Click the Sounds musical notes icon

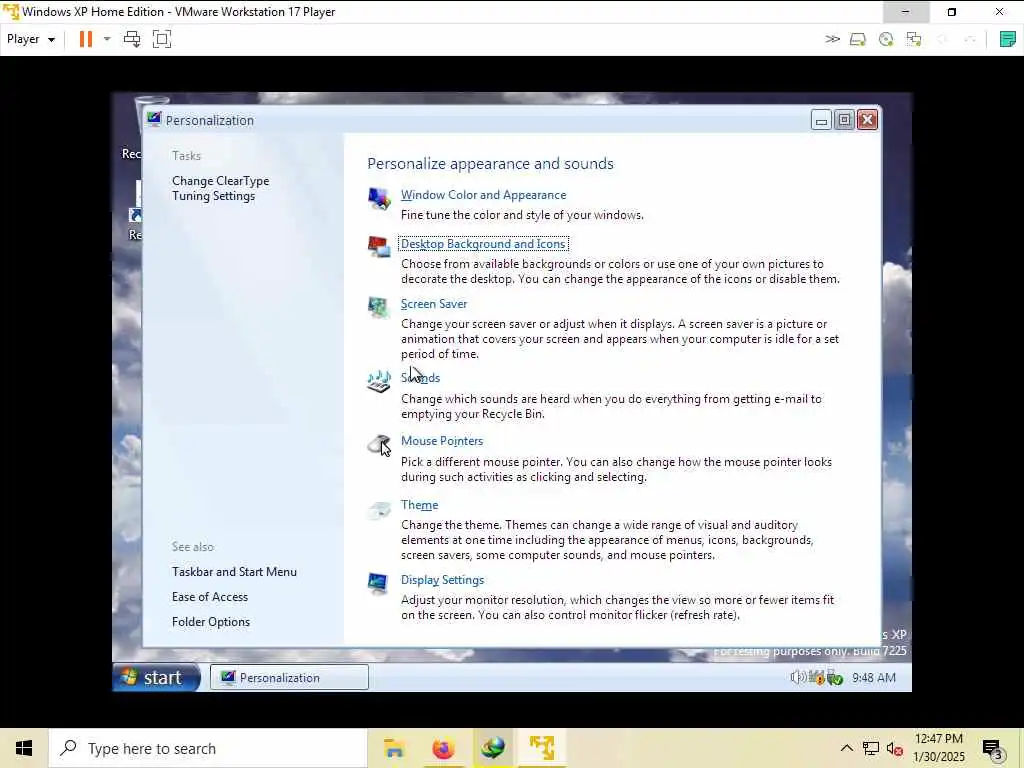tap(379, 381)
